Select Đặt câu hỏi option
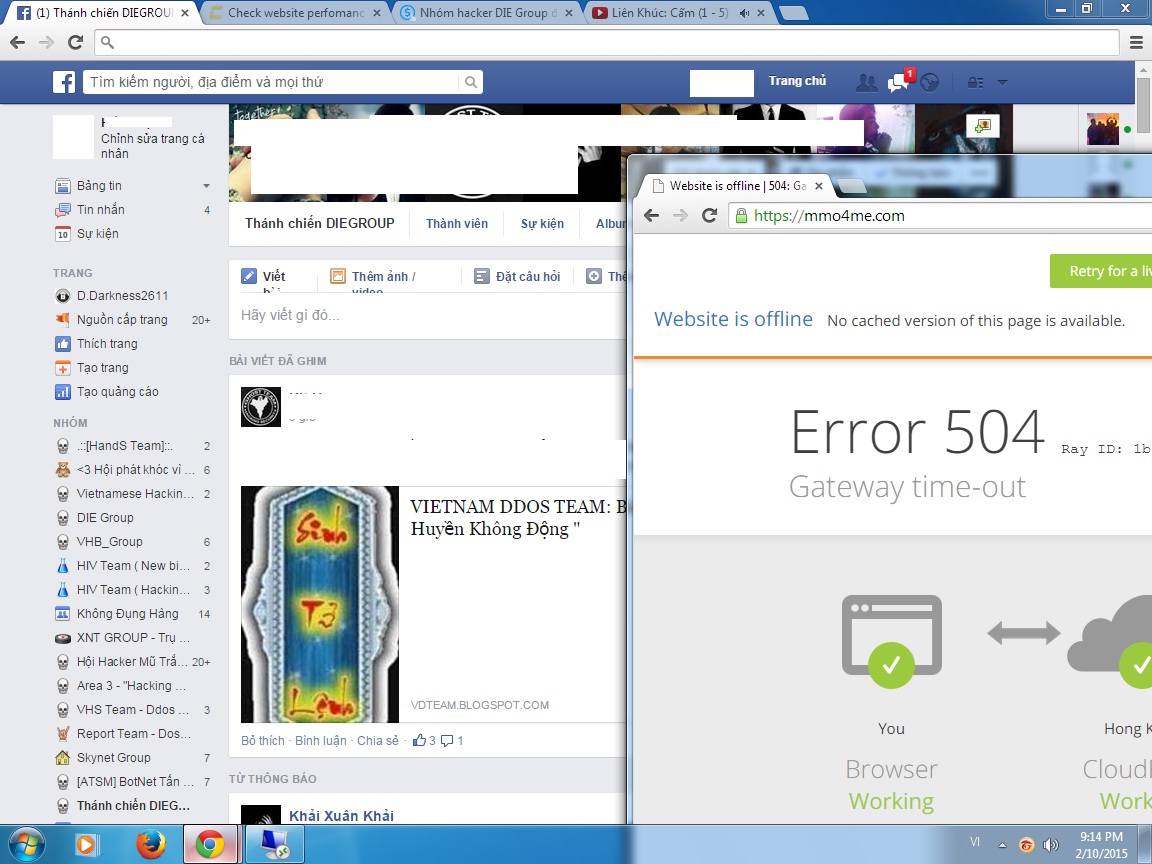Image resolution: width=1152 pixels, height=864 pixels. pos(517,277)
